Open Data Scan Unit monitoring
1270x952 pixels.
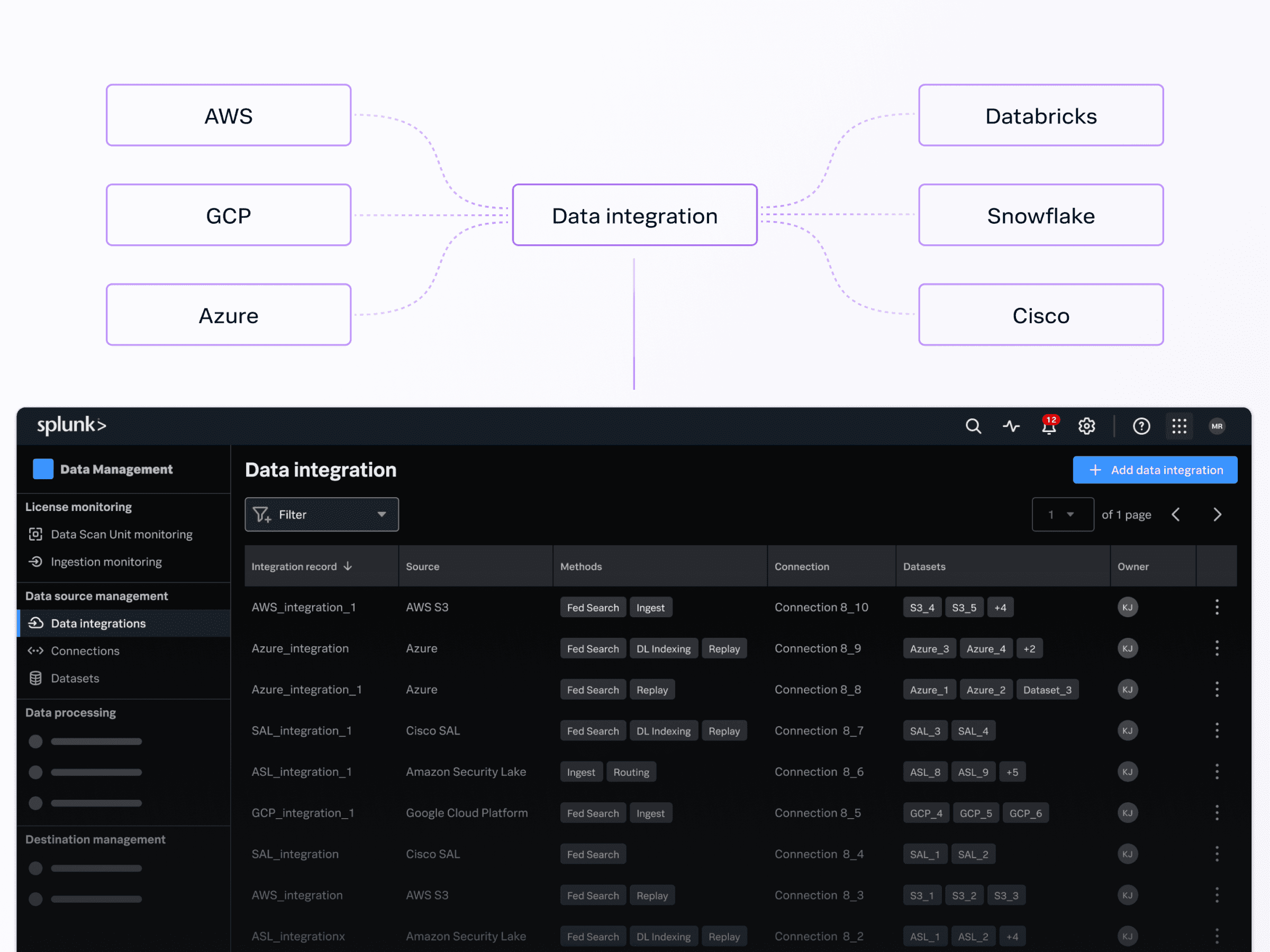point(121,534)
